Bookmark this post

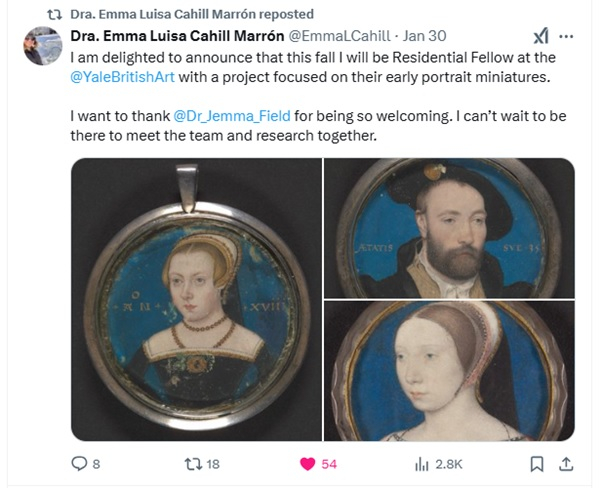pos(537,464)
